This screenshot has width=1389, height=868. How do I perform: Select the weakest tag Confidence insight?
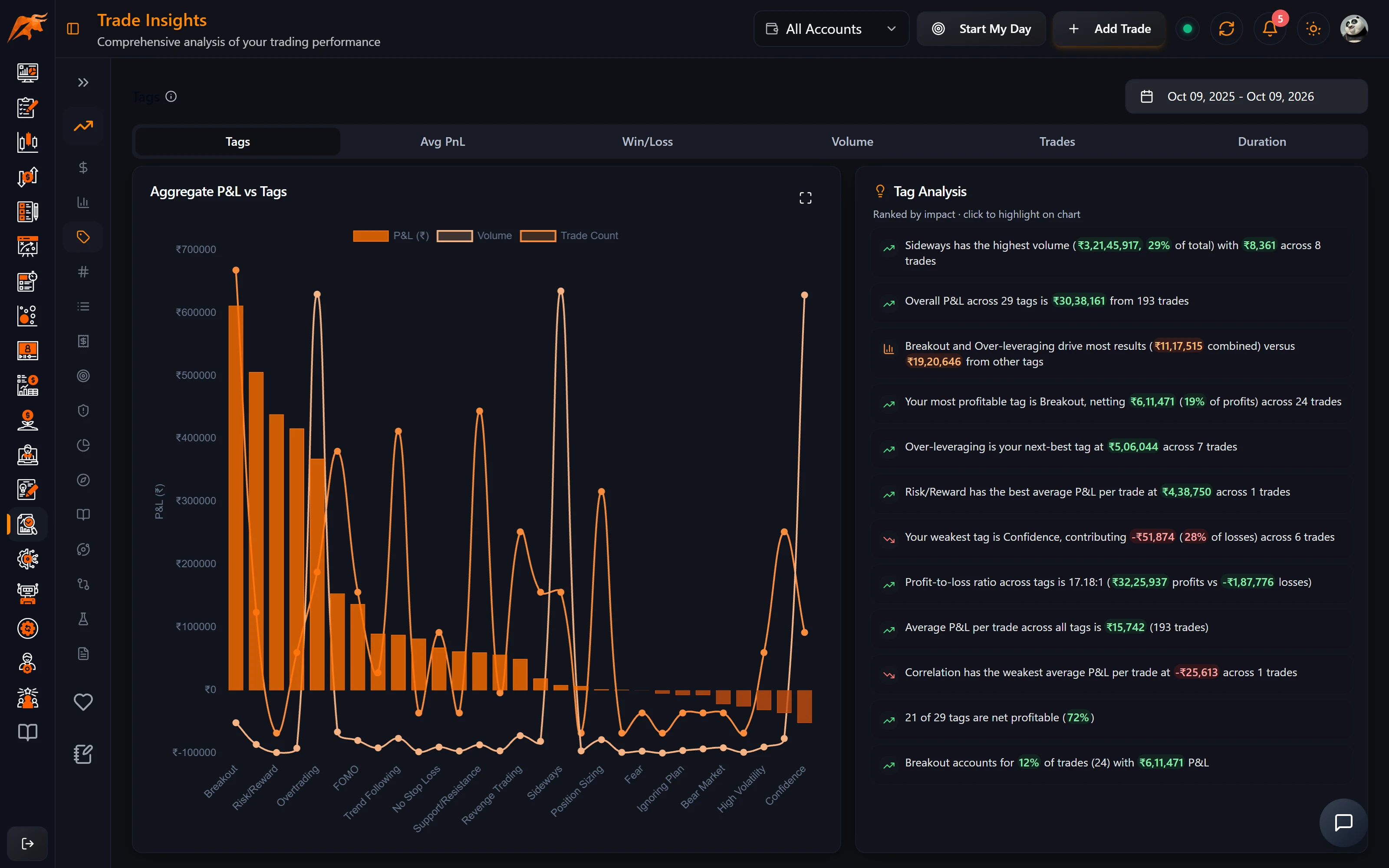(x=1111, y=537)
